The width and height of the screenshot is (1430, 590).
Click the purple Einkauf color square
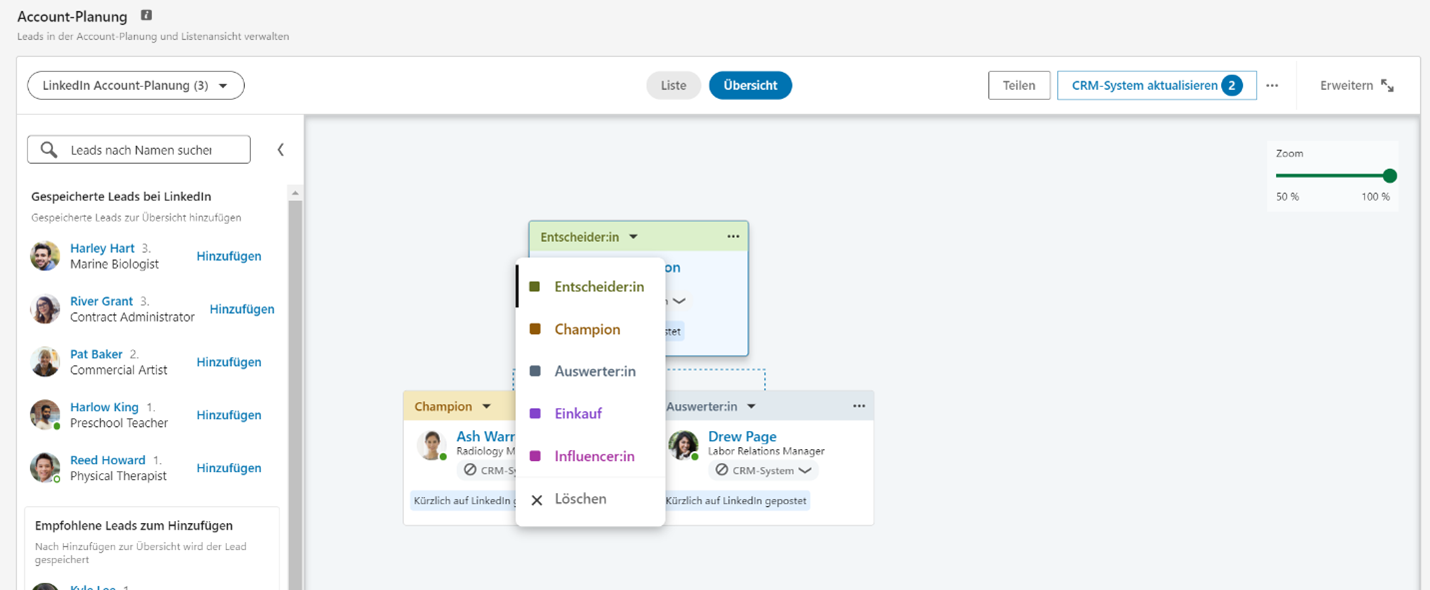click(x=535, y=414)
